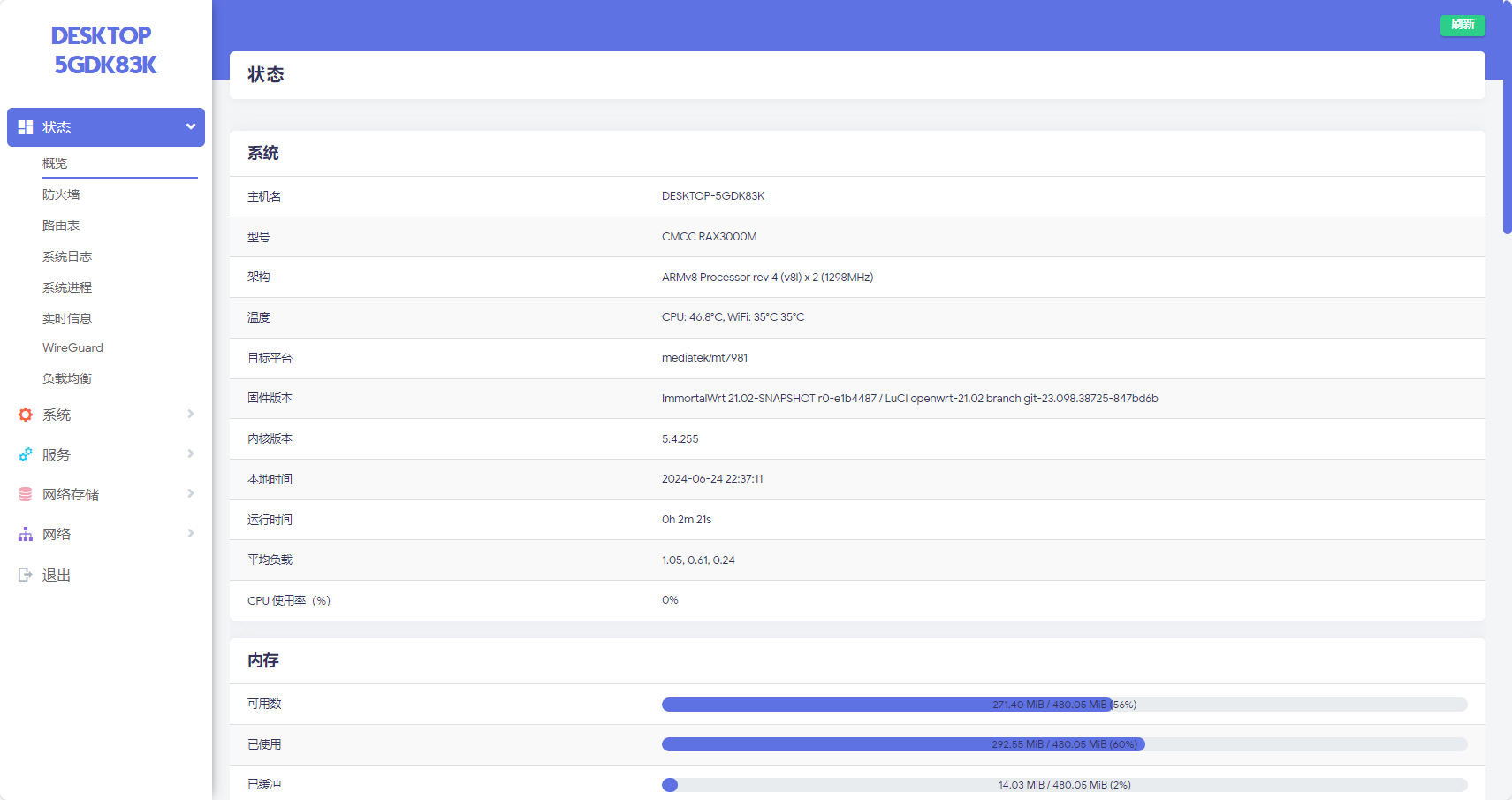Viewport: 1512px width, 800px height.
Task: Collapse the 状态 menu with its chevron
Action: (x=190, y=126)
